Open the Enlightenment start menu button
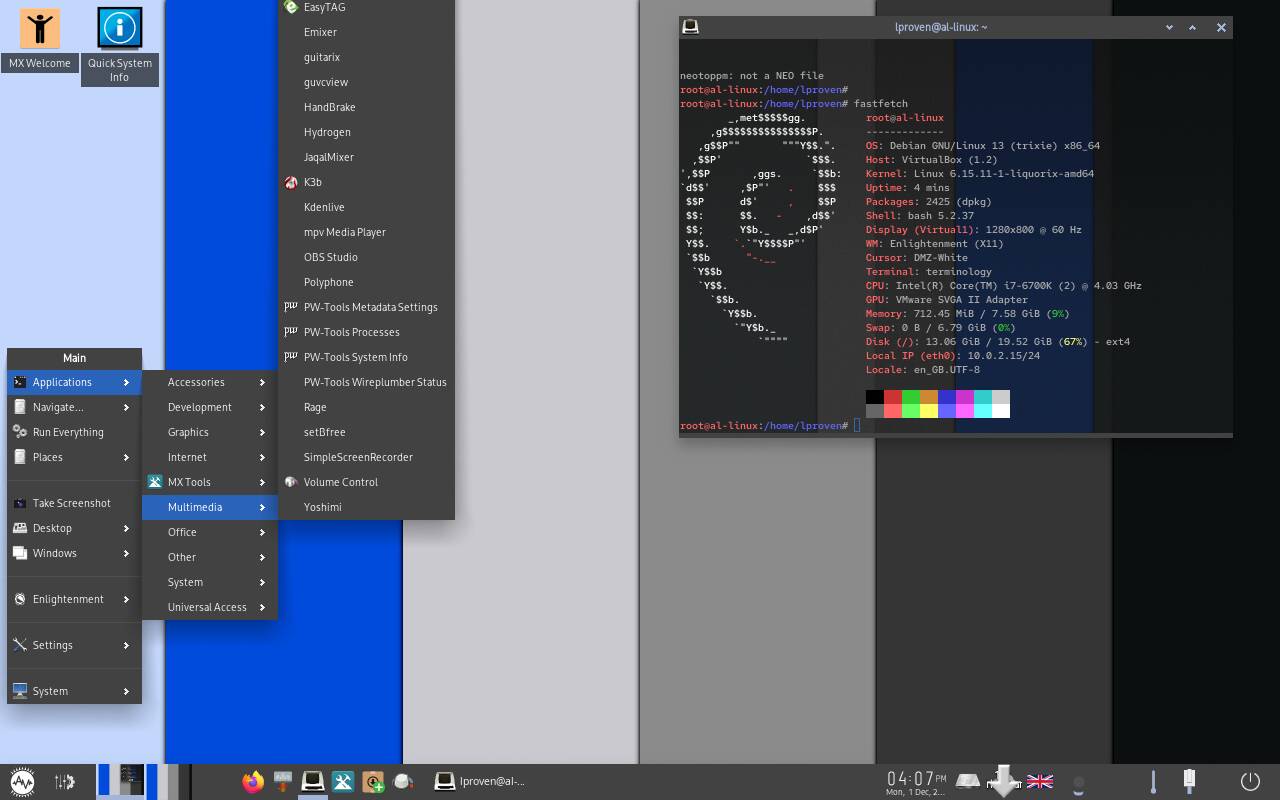This screenshot has height=800, width=1280. coord(22,781)
